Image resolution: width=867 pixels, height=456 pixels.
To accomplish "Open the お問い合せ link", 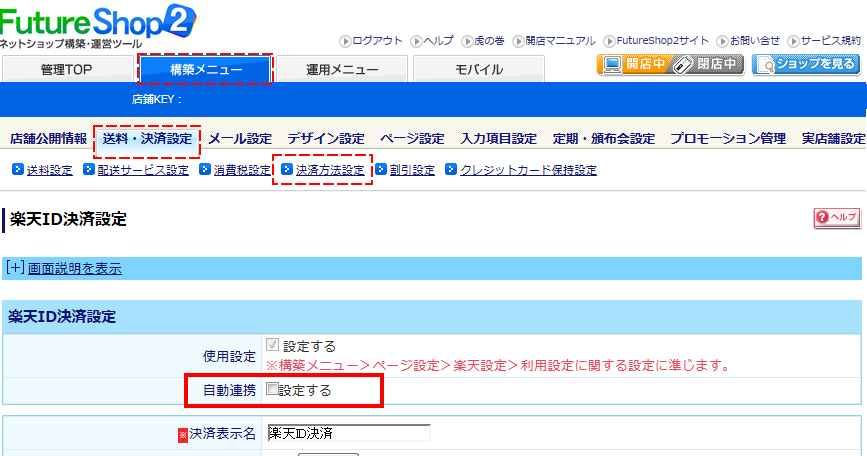I will [x=755, y=41].
